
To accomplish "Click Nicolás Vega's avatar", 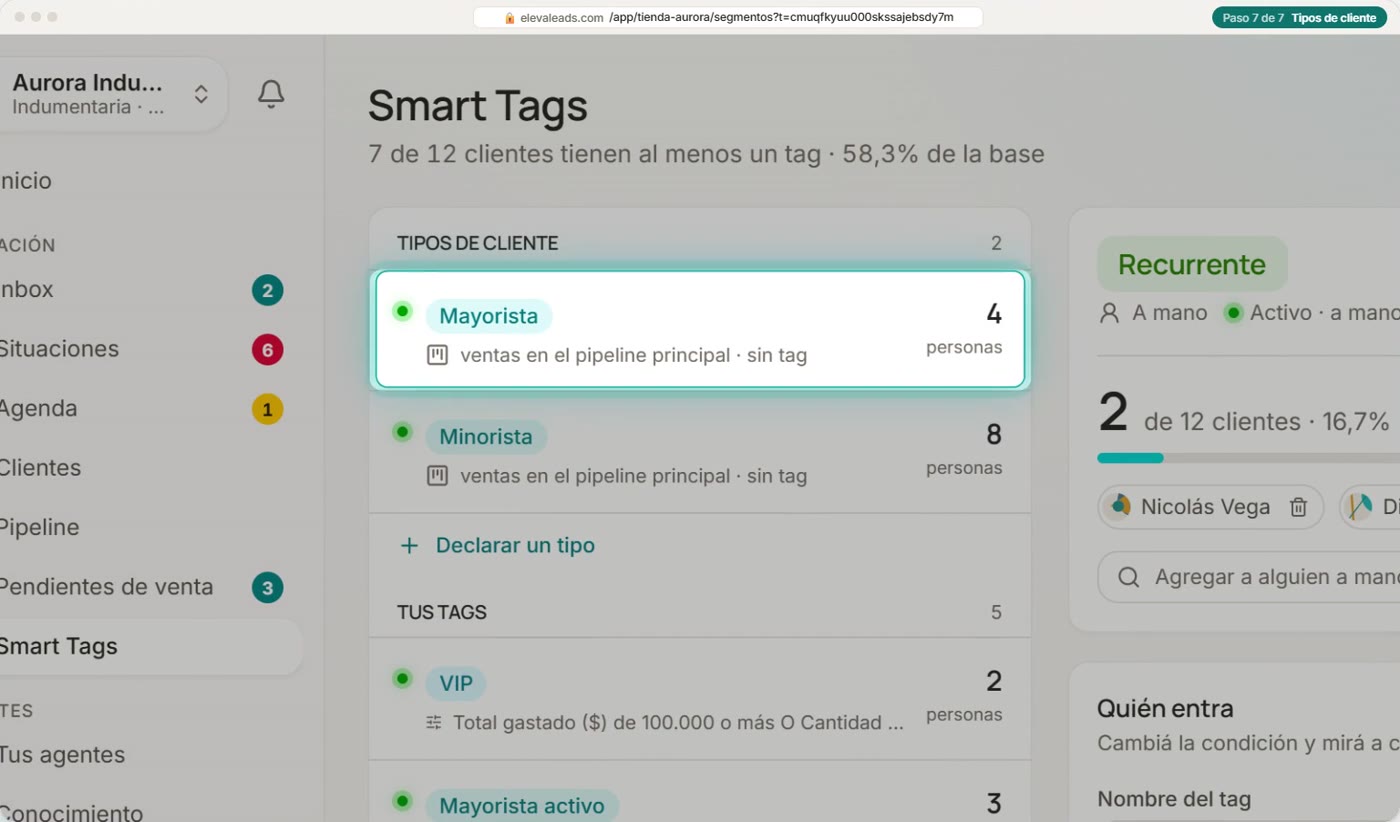I will [x=1119, y=507].
